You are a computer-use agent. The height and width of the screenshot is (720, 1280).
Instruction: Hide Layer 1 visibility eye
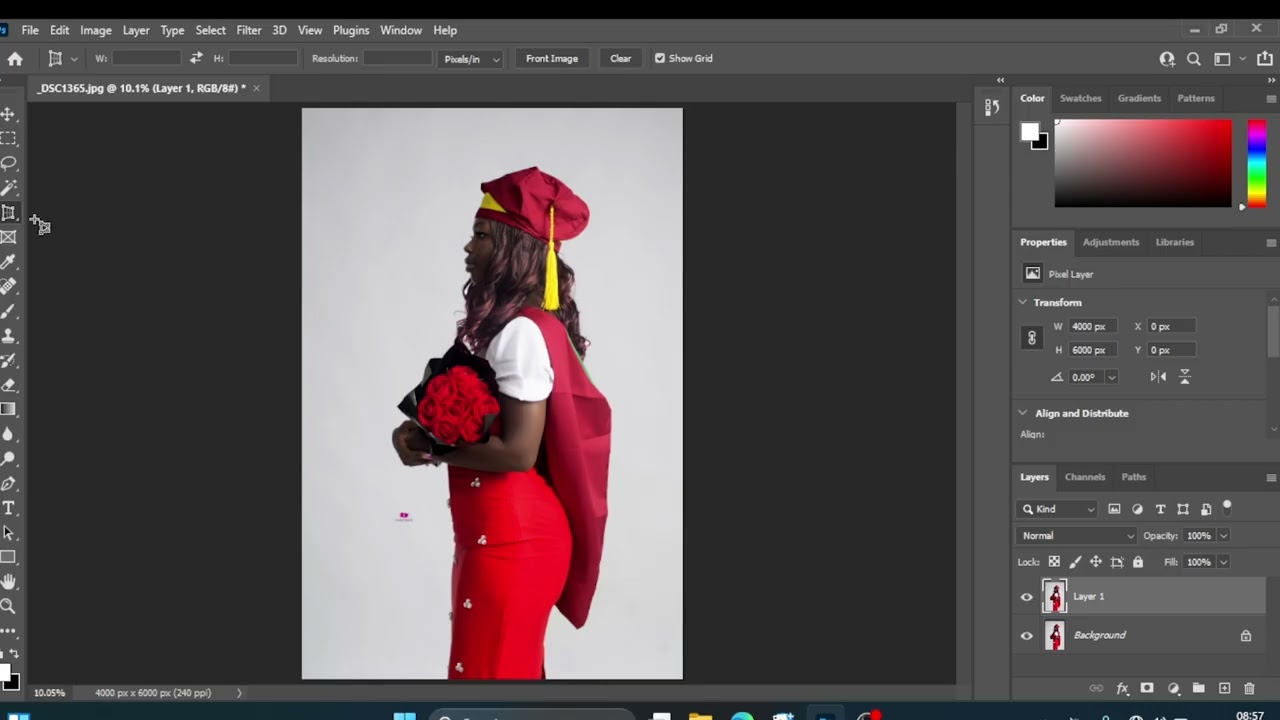1026,597
